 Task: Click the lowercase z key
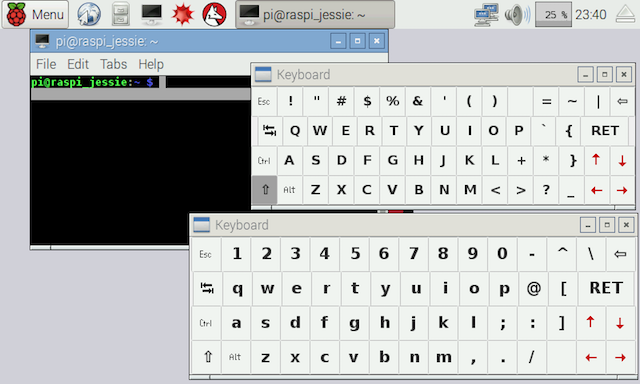click(265, 357)
